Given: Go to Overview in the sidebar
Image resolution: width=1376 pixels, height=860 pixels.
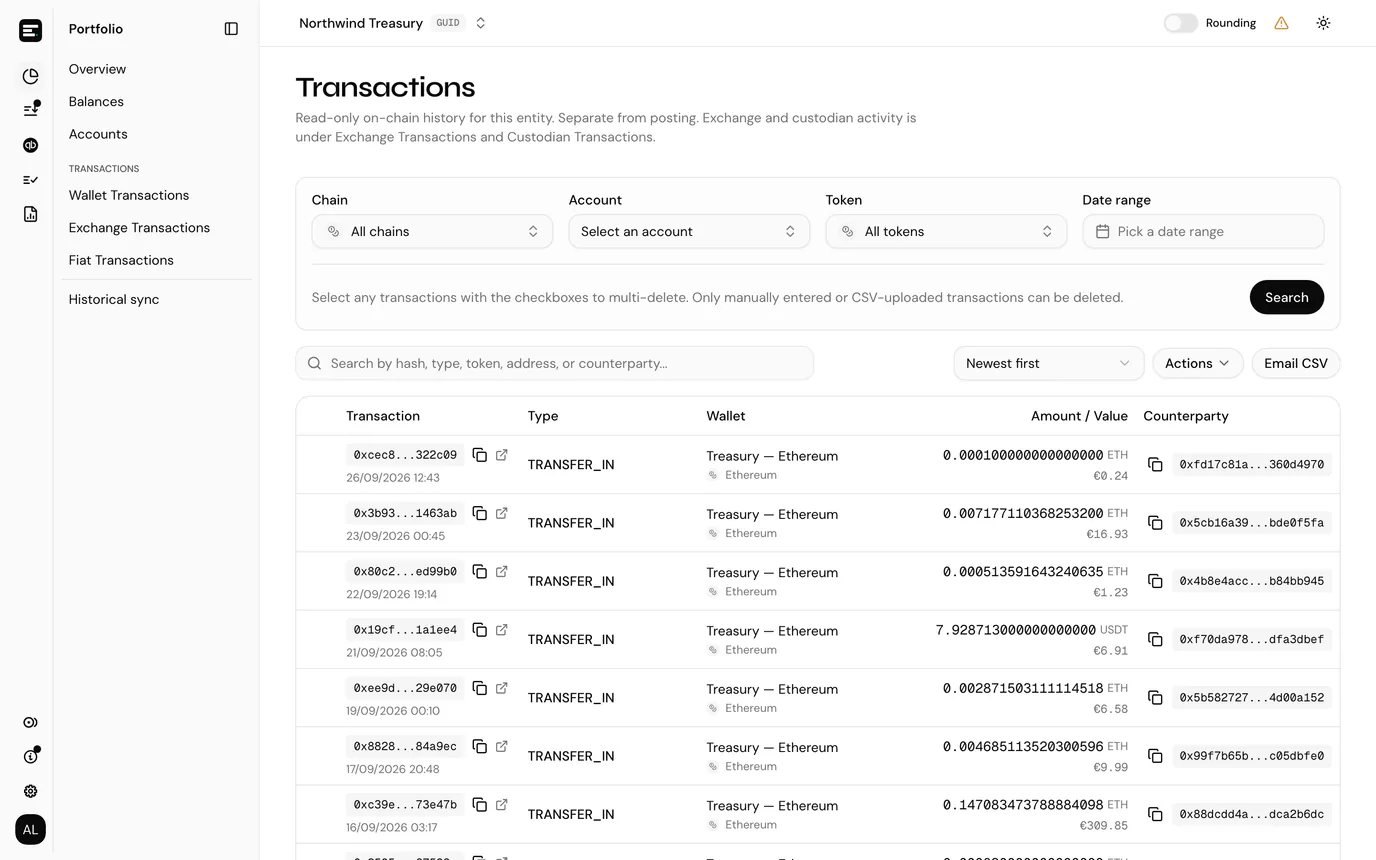Looking at the screenshot, I should click(x=97, y=69).
